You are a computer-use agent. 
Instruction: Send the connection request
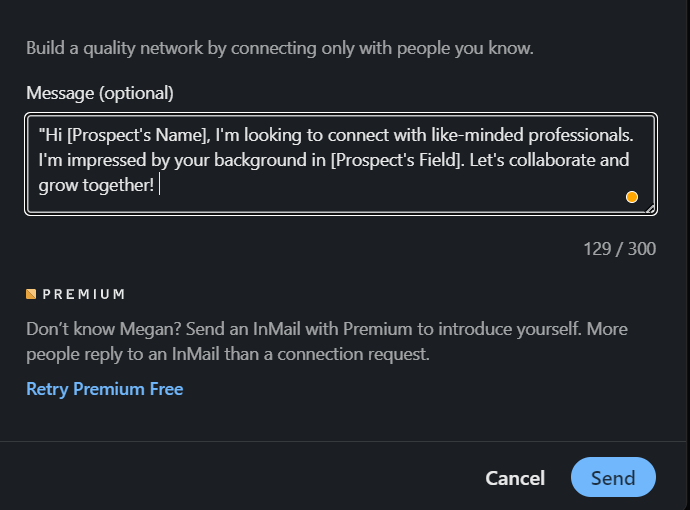coord(613,477)
